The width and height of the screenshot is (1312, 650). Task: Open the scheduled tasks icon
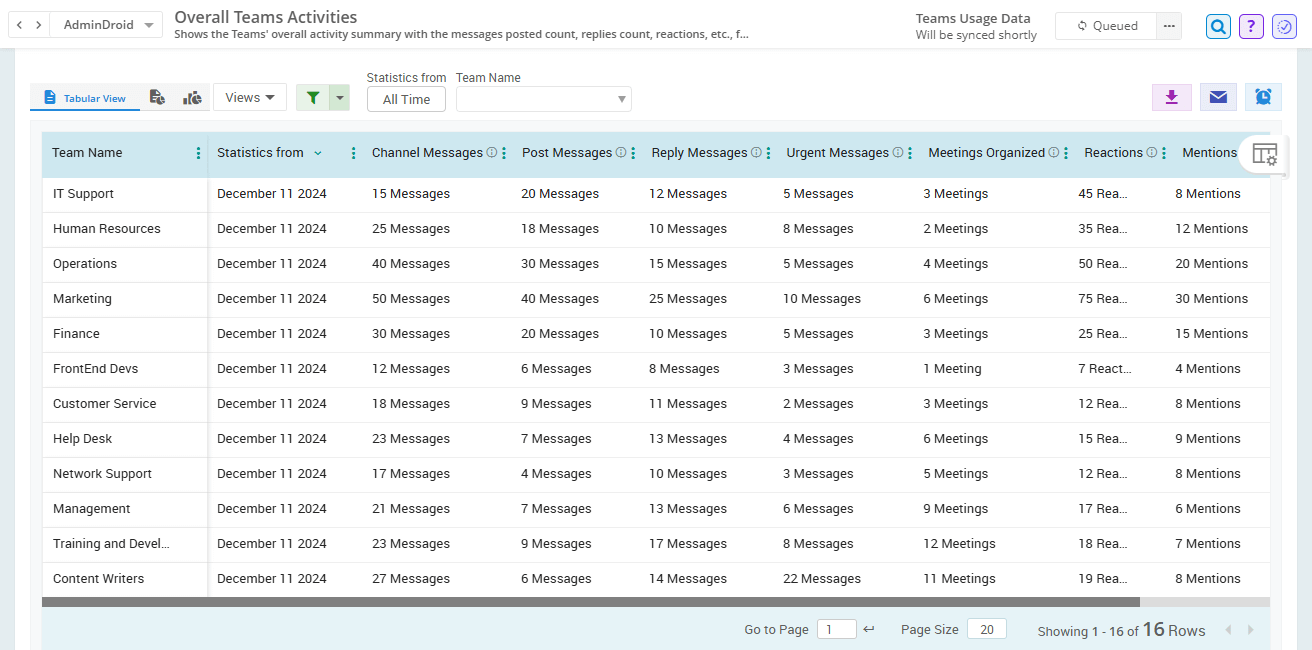tap(1283, 26)
